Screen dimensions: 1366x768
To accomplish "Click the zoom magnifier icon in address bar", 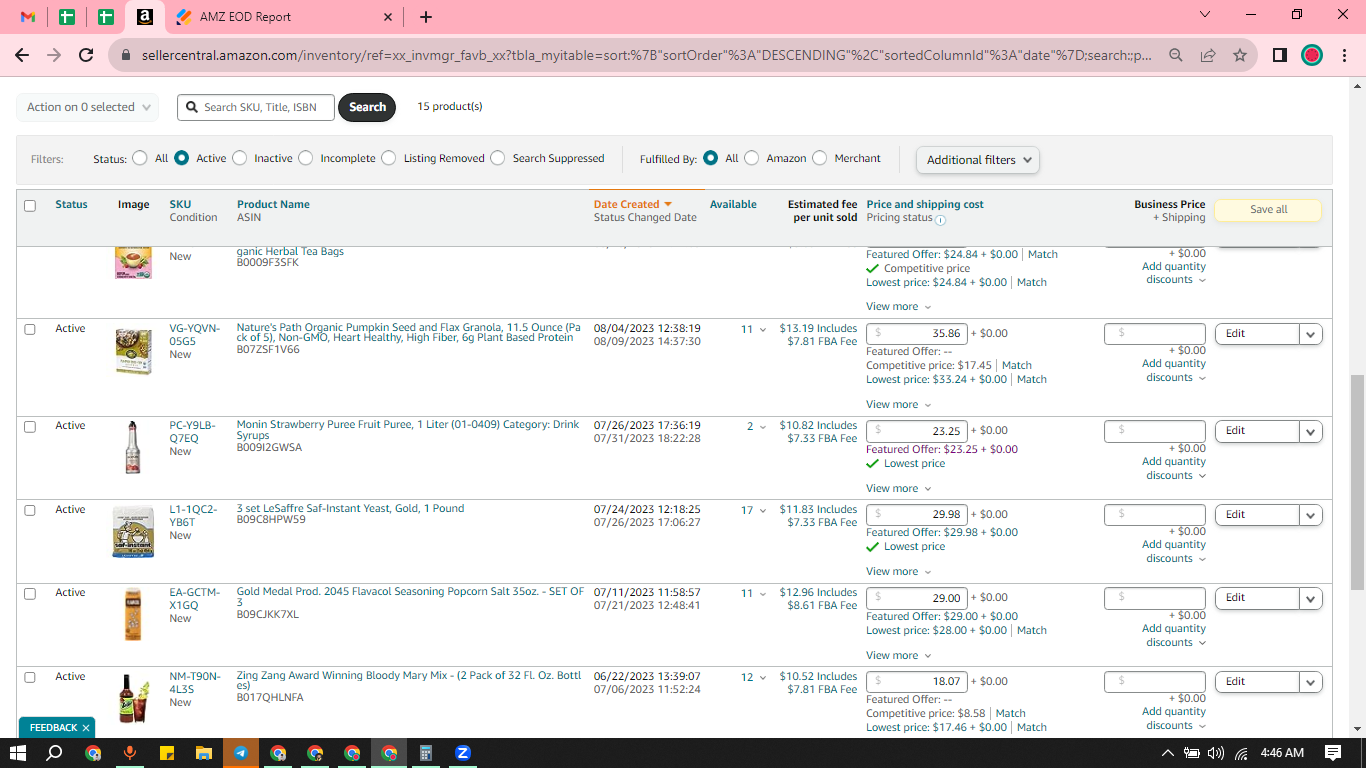I will click(1176, 55).
